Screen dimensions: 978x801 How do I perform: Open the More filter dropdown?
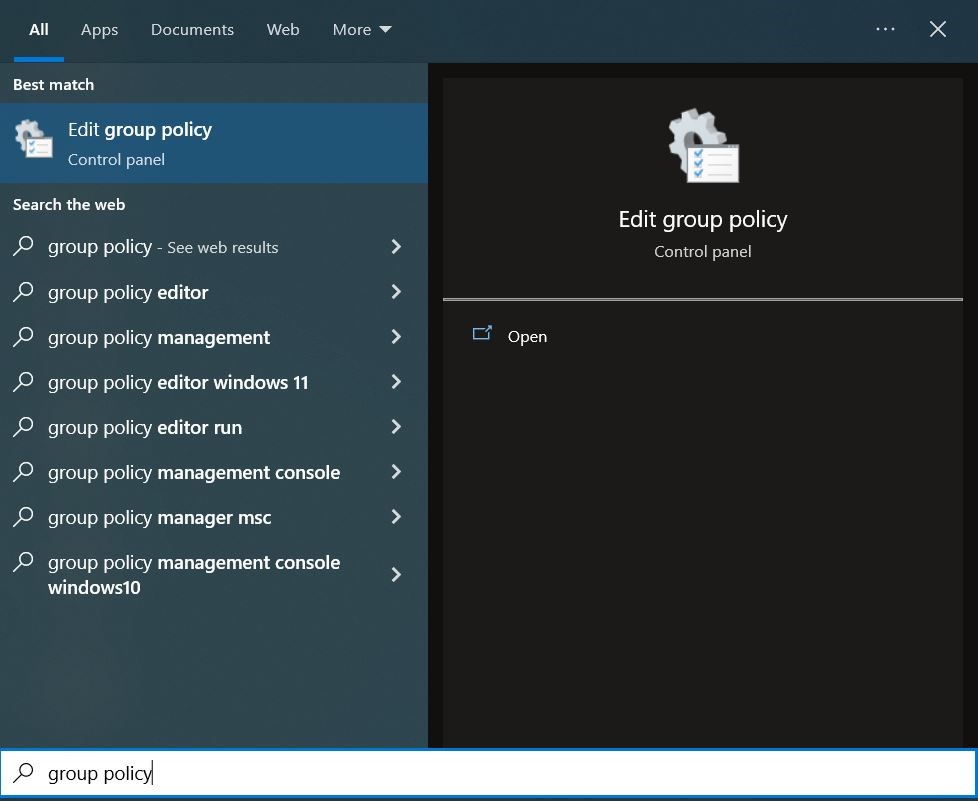click(x=362, y=29)
